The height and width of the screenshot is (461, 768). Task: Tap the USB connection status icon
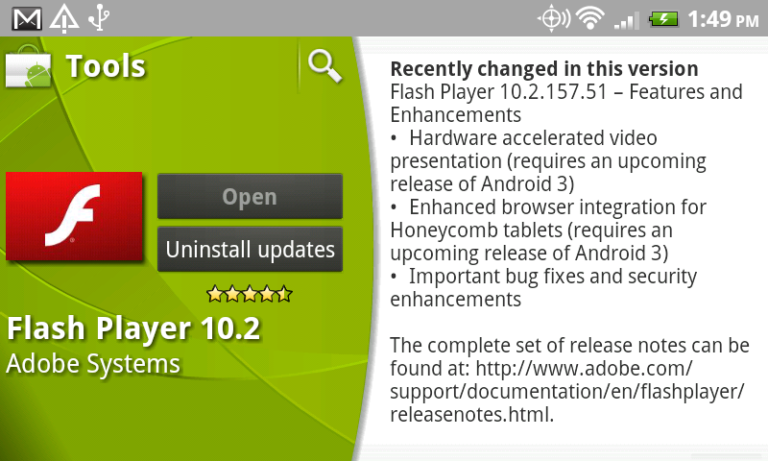coord(99,19)
